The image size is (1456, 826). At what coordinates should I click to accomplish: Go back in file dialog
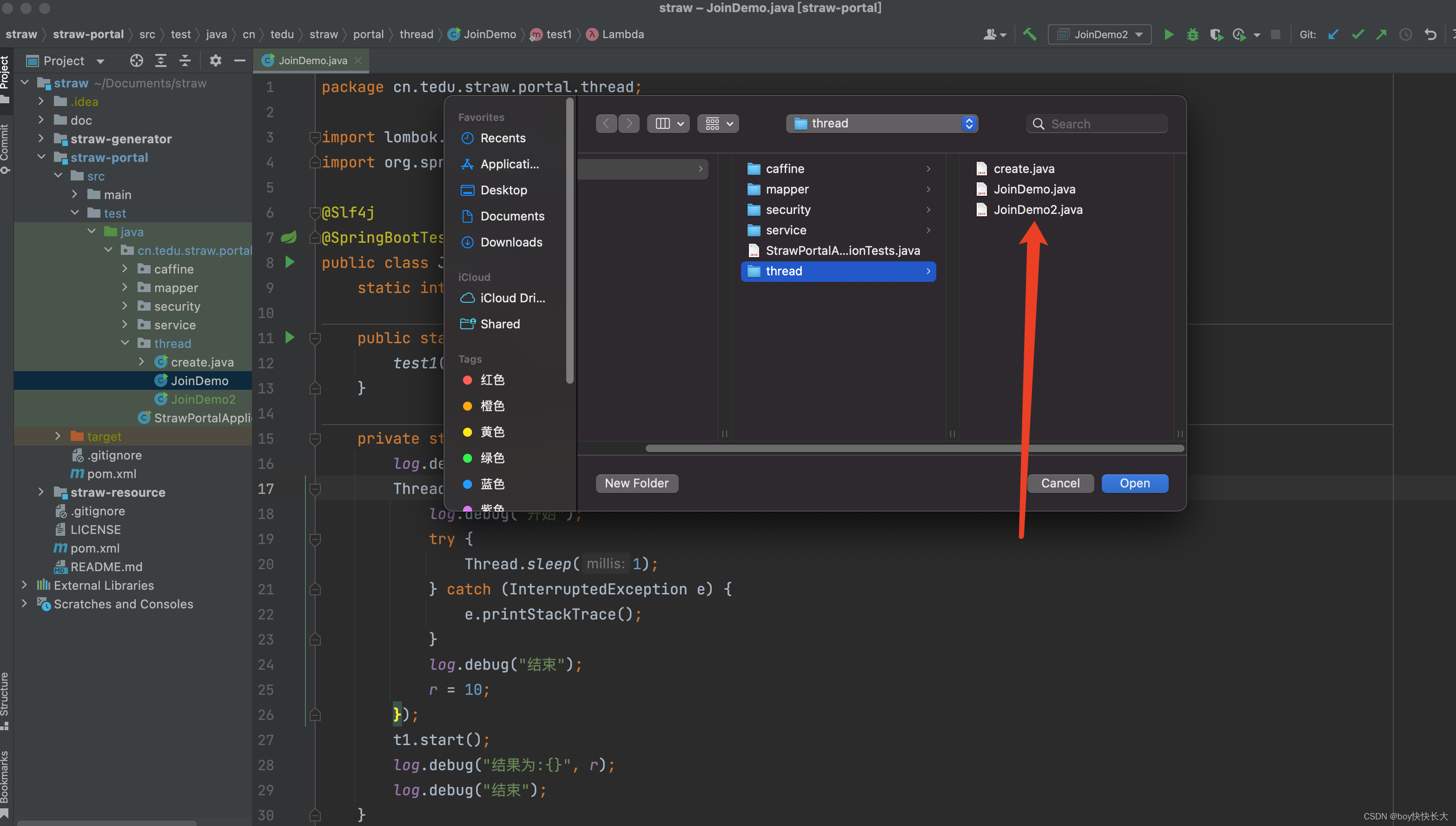606,123
